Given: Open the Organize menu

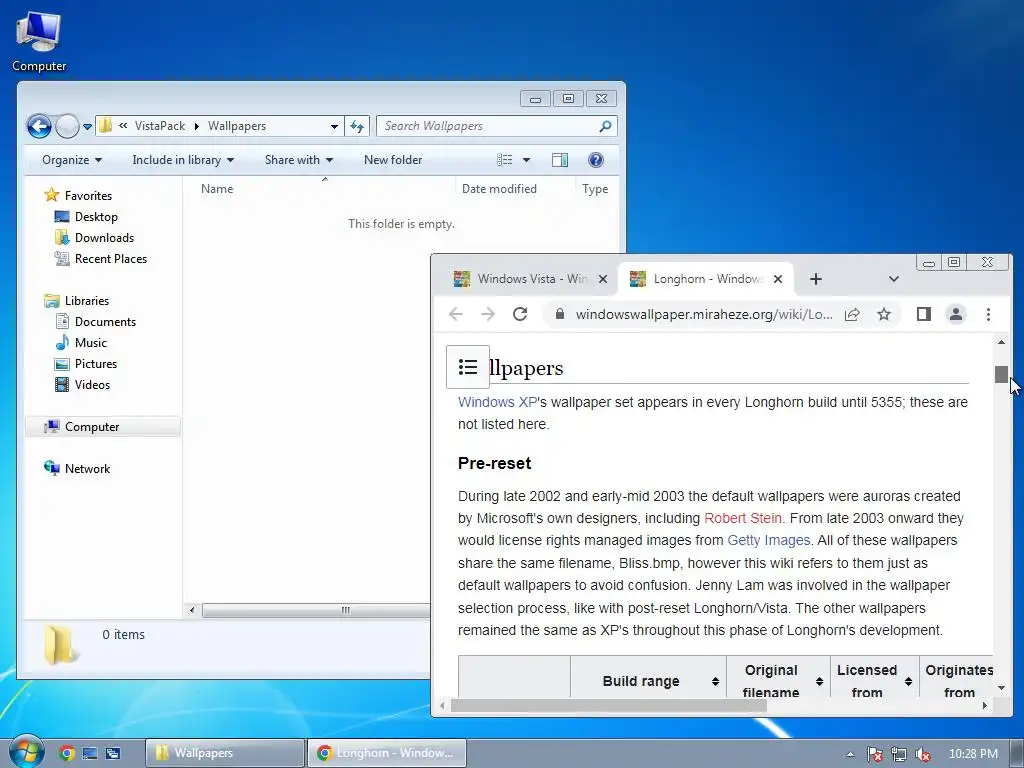Looking at the screenshot, I should pos(72,160).
